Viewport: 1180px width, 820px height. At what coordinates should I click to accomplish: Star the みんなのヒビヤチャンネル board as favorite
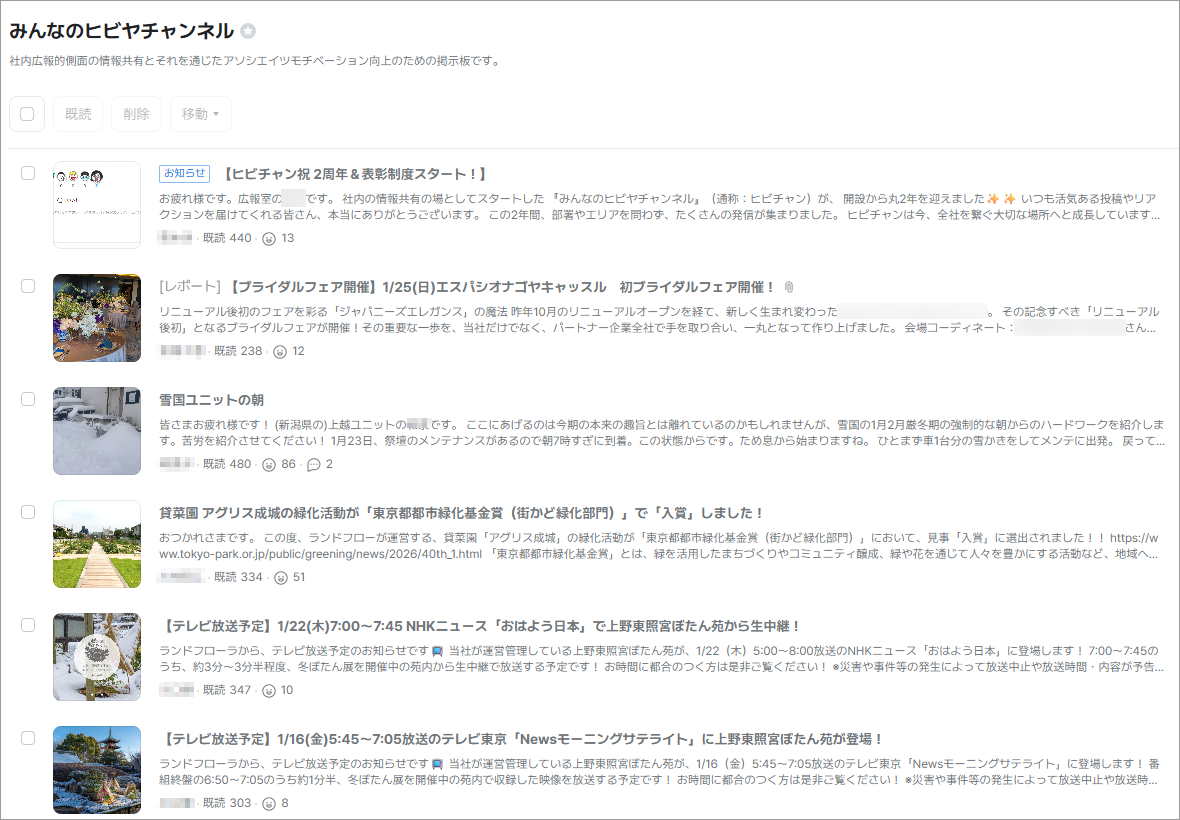click(248, 31)
